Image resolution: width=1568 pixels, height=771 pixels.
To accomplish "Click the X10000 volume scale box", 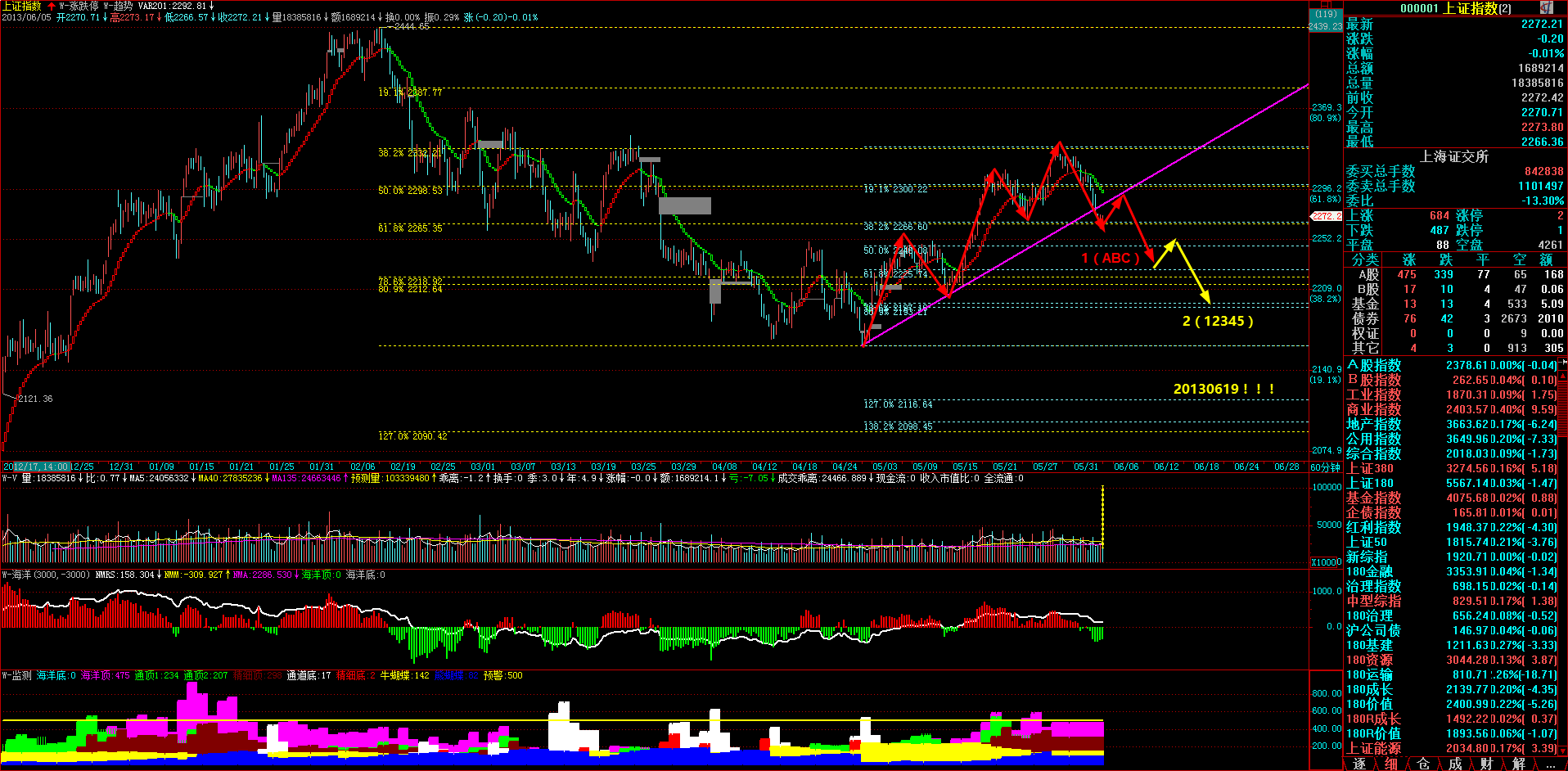I will point(1326,562).
